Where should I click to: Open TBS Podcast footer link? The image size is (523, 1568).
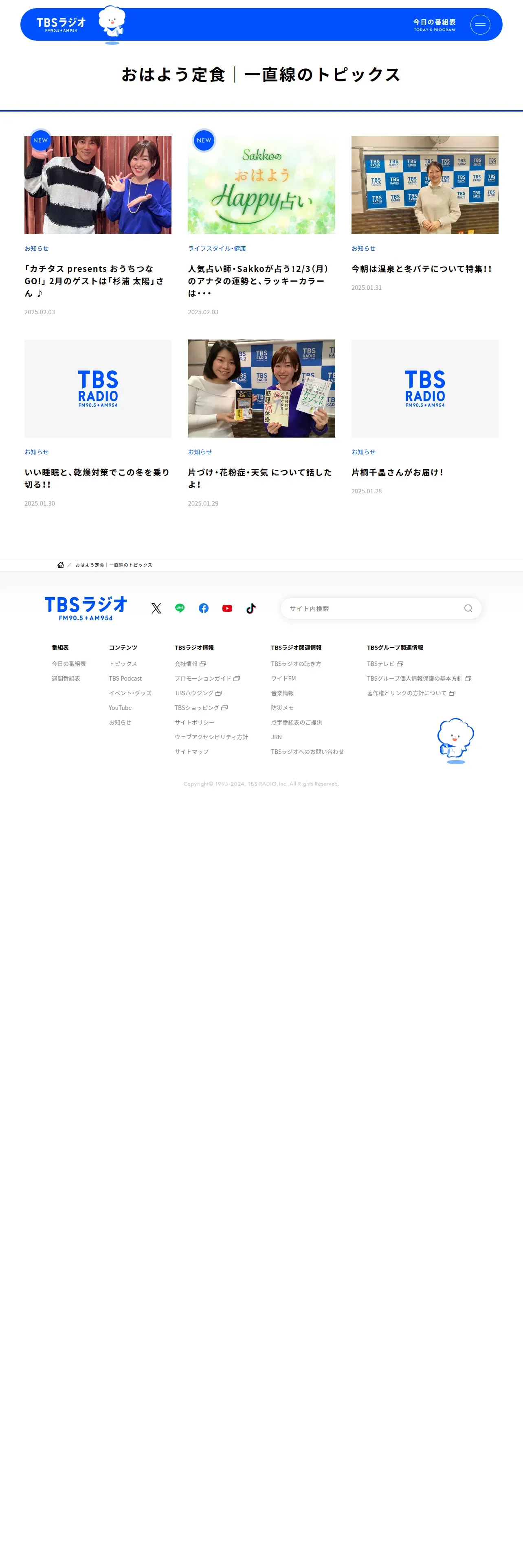125,679
